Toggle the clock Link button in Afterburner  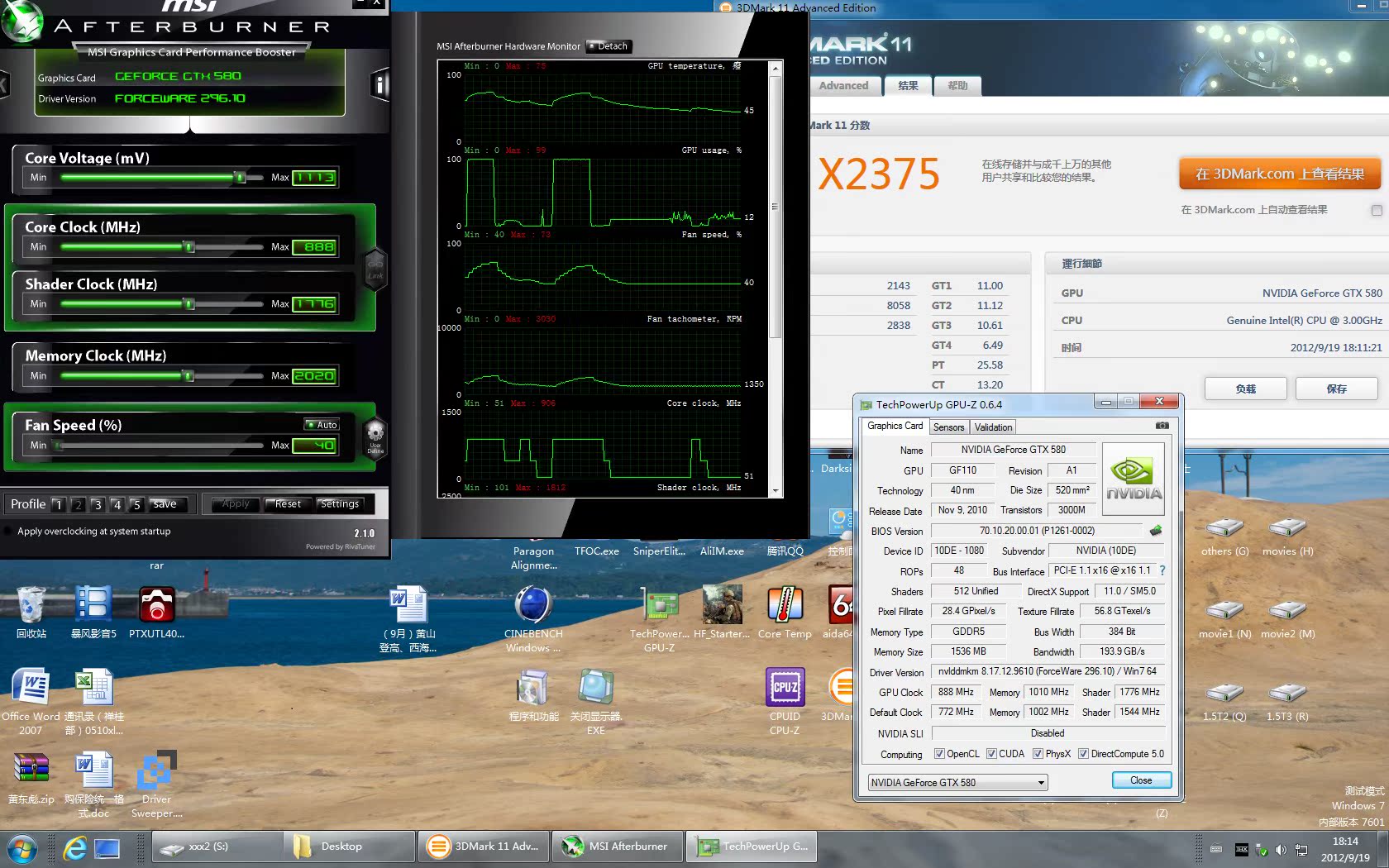click(x=375, y=268)
